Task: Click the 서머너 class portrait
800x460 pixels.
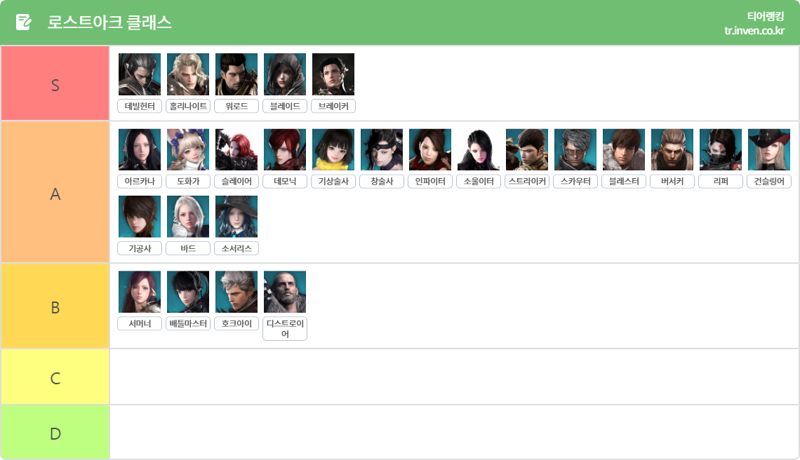Action: pos(139,292)
